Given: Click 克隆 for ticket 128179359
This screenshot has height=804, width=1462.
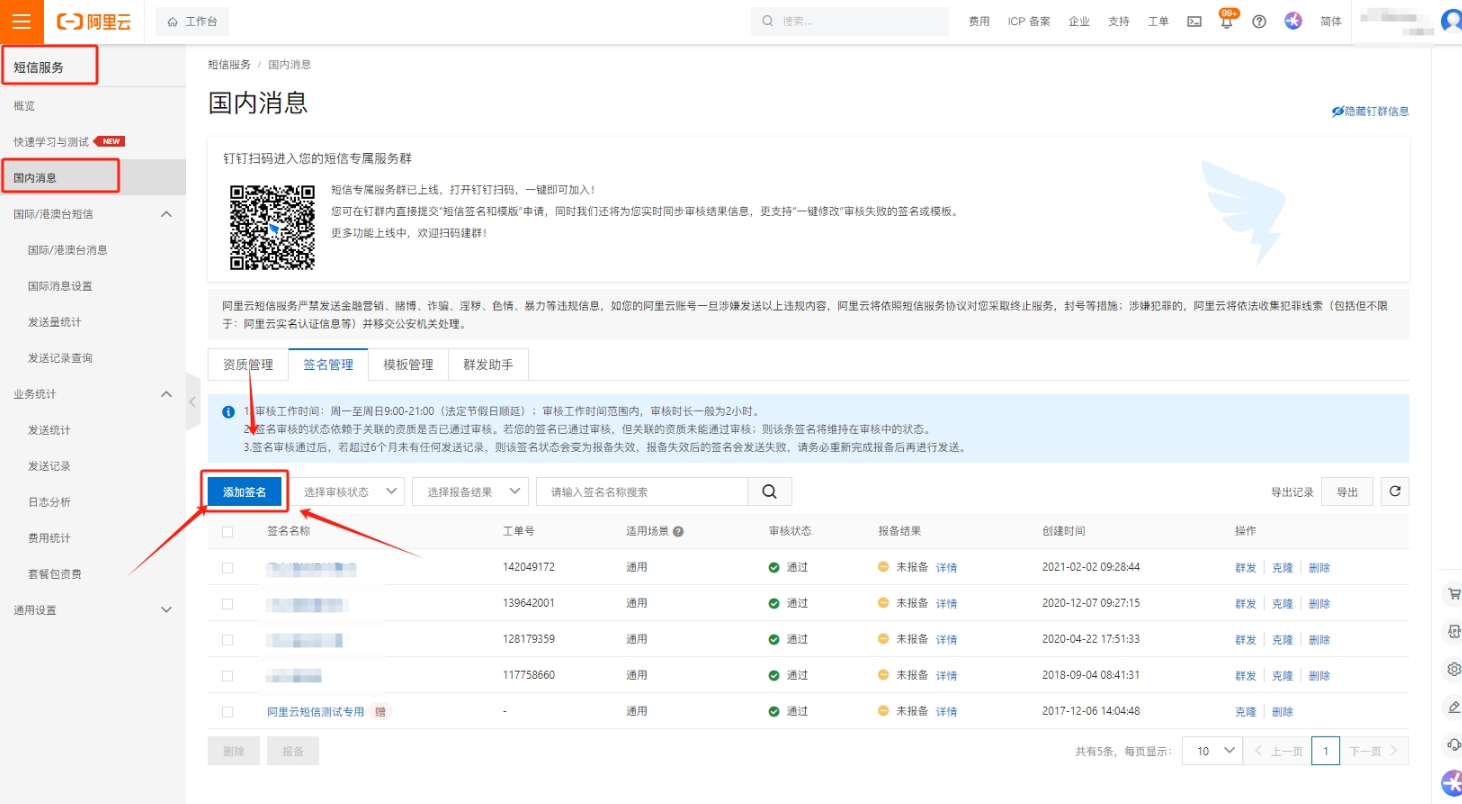Looking at the screenshot, I should pyautogui.click(x=1282, y=640).
